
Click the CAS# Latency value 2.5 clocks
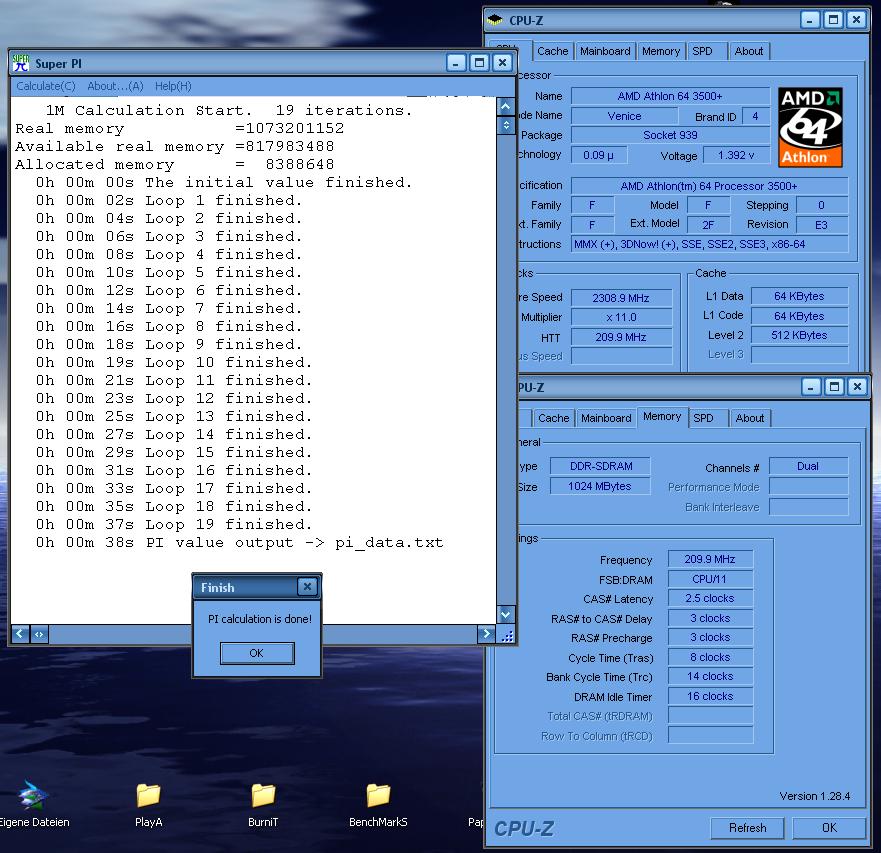[710, 598]
